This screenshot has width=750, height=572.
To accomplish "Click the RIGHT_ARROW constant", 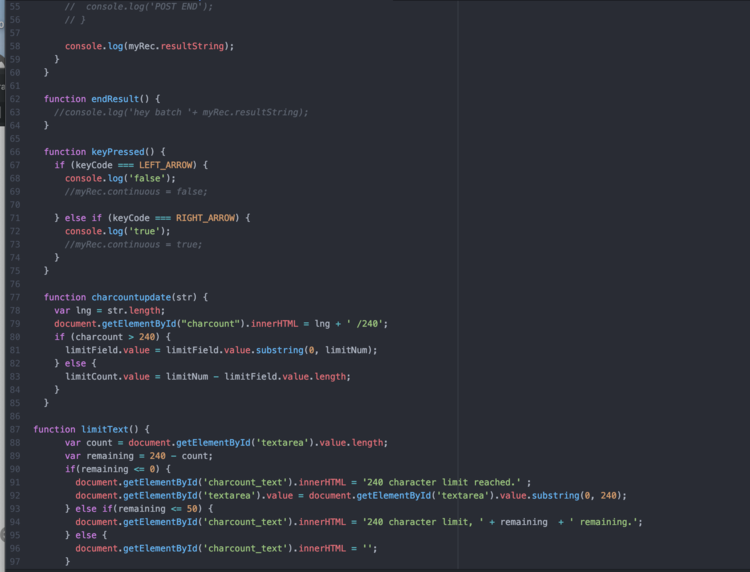I will pyautogui.click(x=205, y=218).
